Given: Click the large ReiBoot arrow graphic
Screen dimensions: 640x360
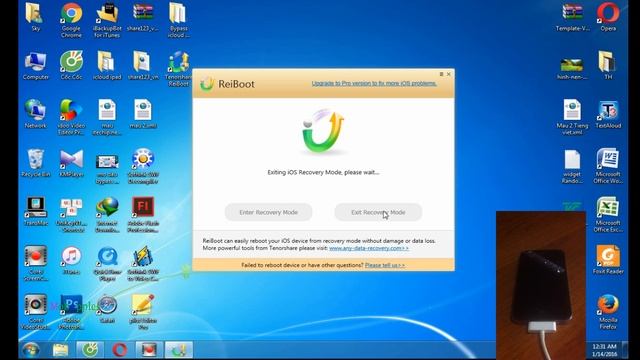Looking at the screenshot, I should pos(323,131).
